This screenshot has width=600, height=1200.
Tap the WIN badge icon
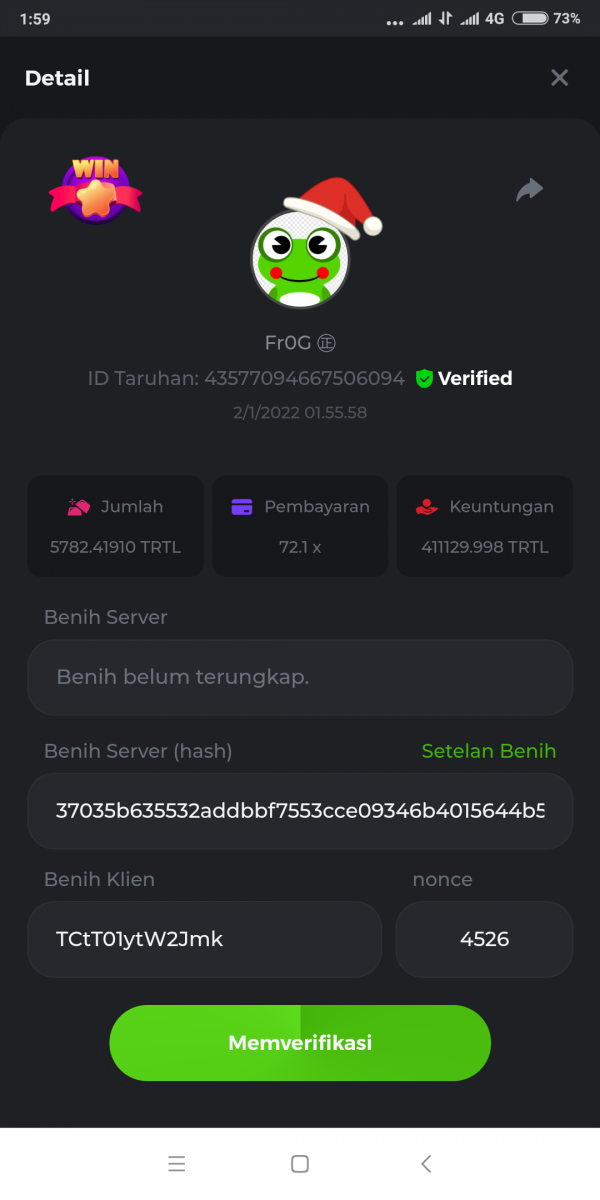pyautogui.click(x=95, y=189)
